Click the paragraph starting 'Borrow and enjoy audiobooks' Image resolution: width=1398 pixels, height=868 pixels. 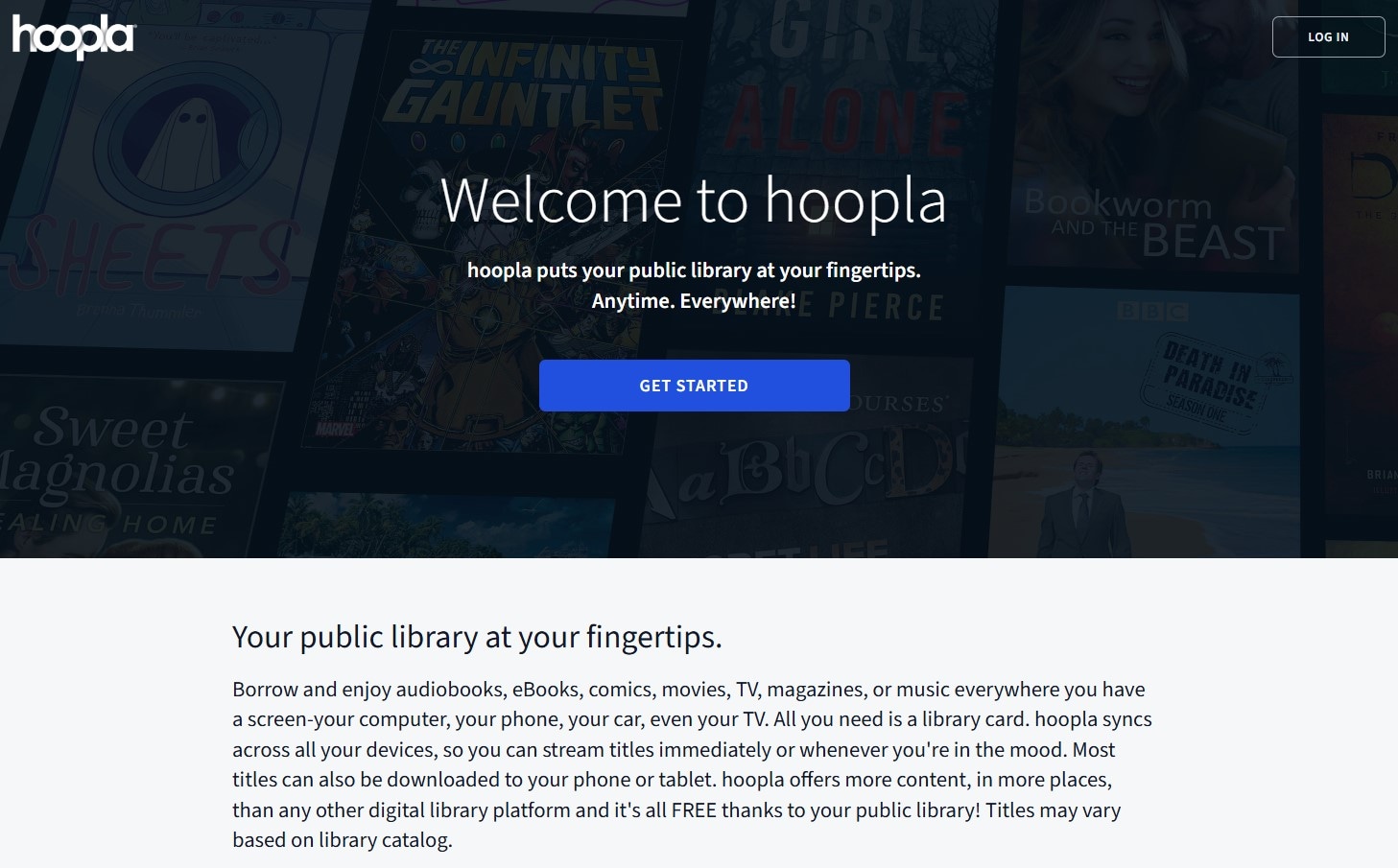pos(692,764)
